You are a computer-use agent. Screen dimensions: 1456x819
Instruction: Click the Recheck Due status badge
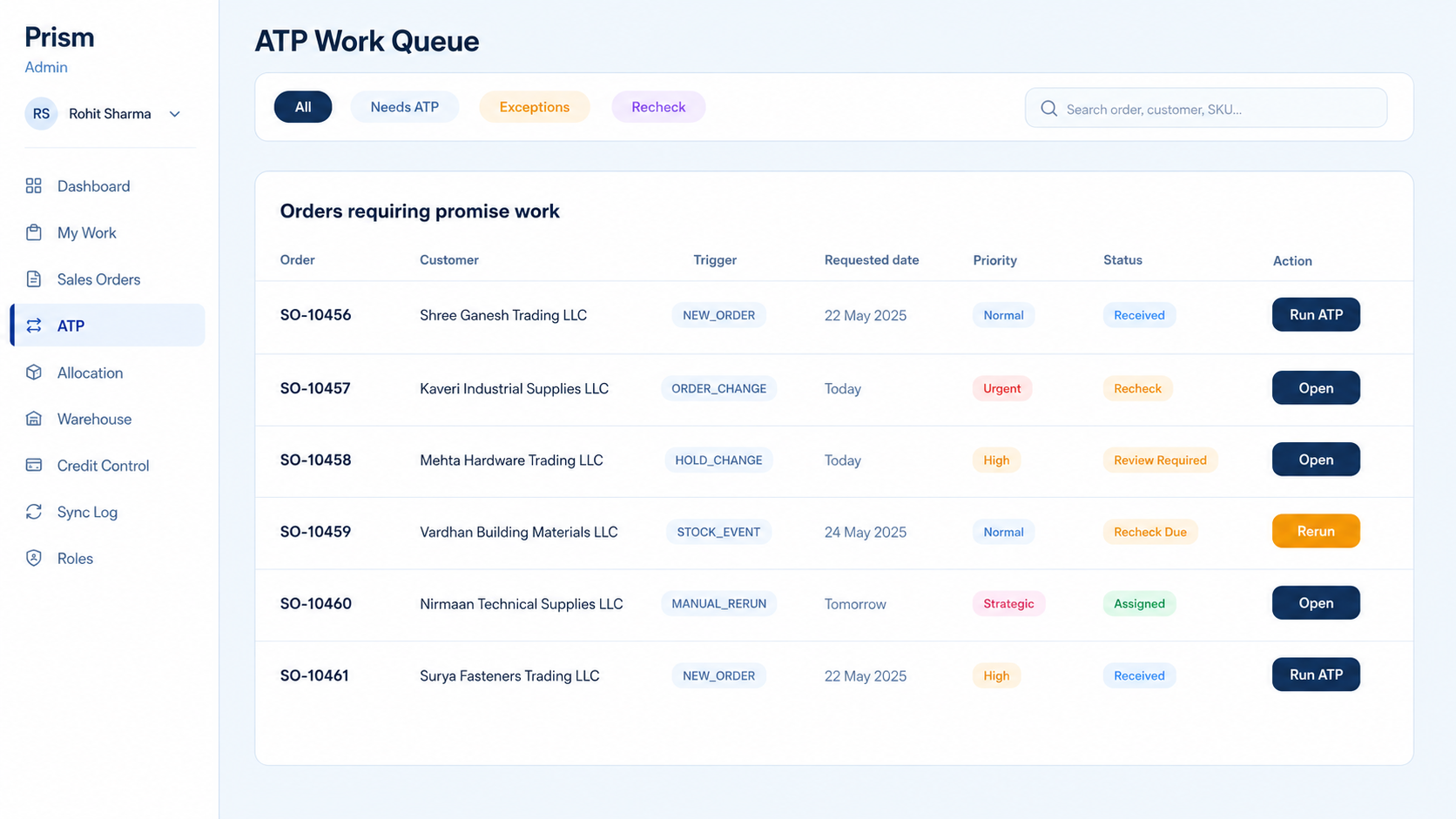point(1150,532)
